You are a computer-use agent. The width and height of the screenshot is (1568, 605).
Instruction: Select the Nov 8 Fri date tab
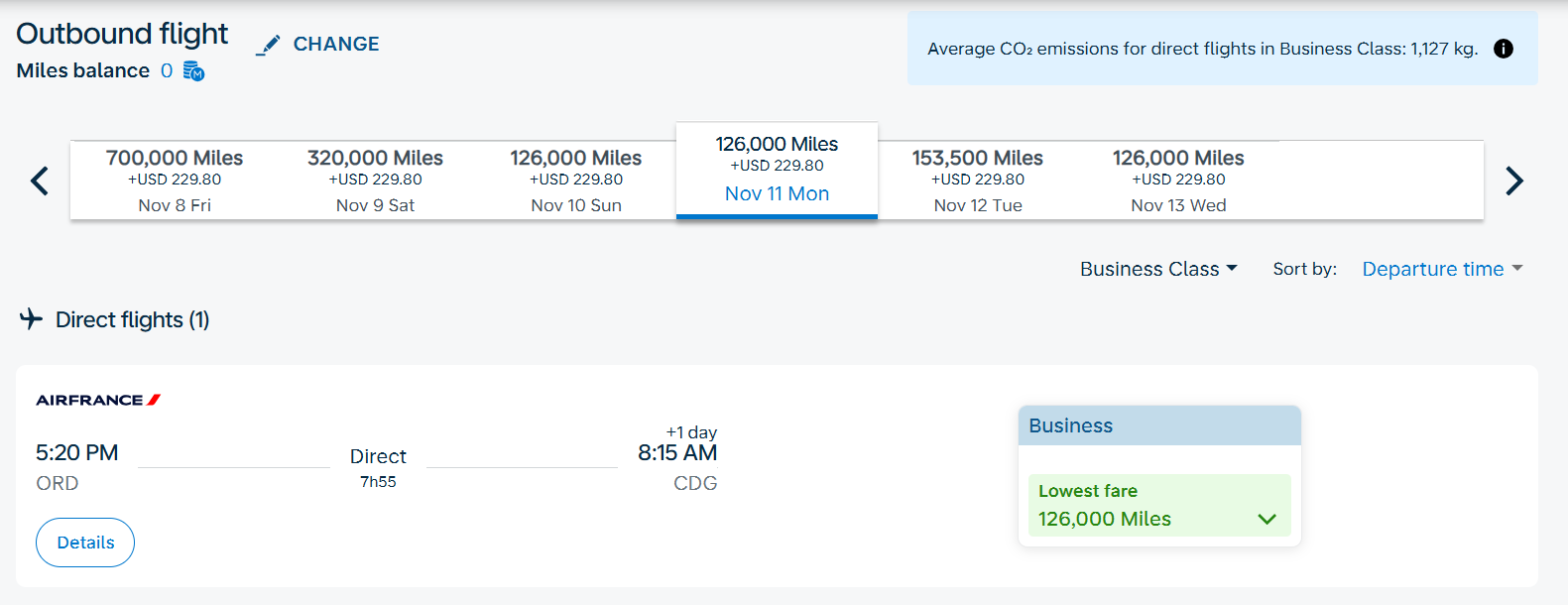[175, 181]
